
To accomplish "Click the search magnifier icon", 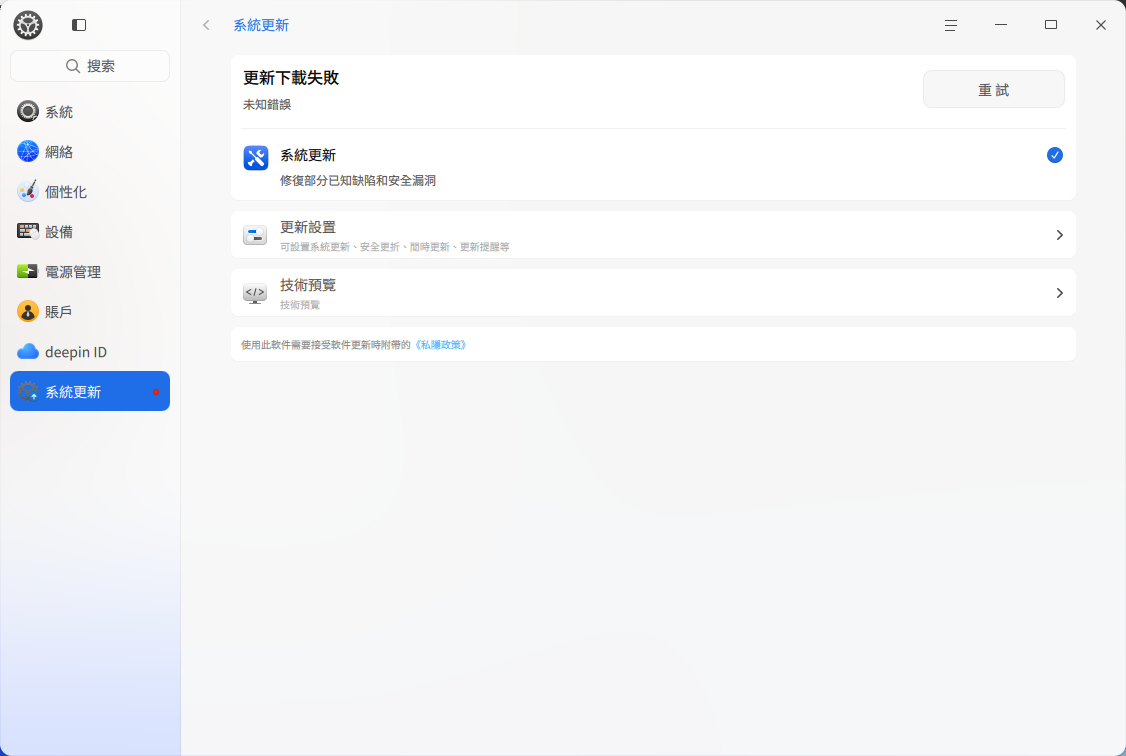I will click(x=73, y=66).
